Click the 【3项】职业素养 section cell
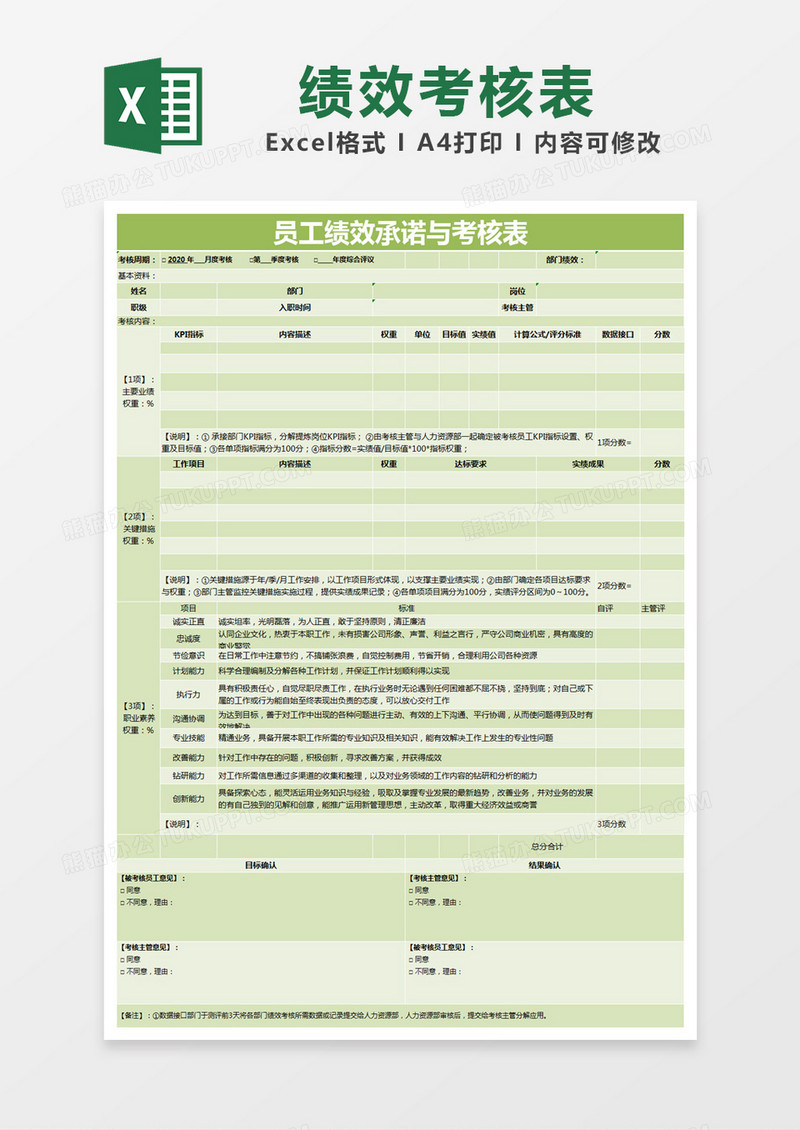 point(138,719)
